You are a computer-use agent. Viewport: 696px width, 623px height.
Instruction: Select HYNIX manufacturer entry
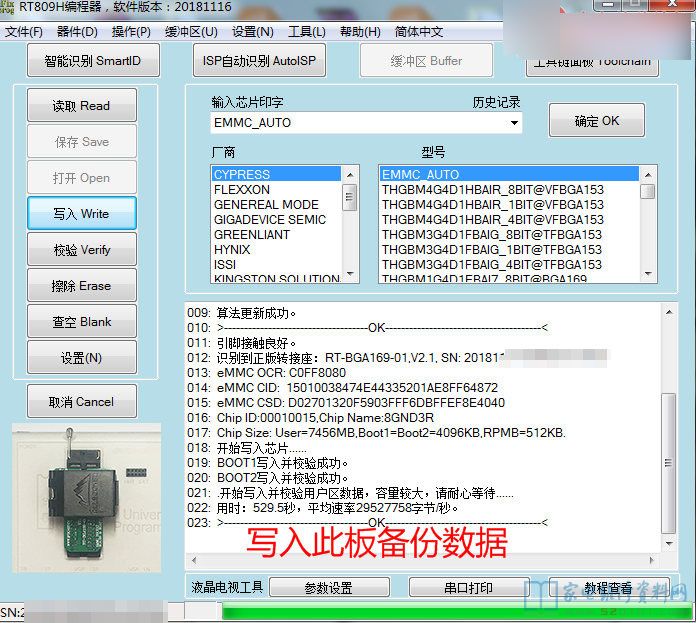click(232, 249)
